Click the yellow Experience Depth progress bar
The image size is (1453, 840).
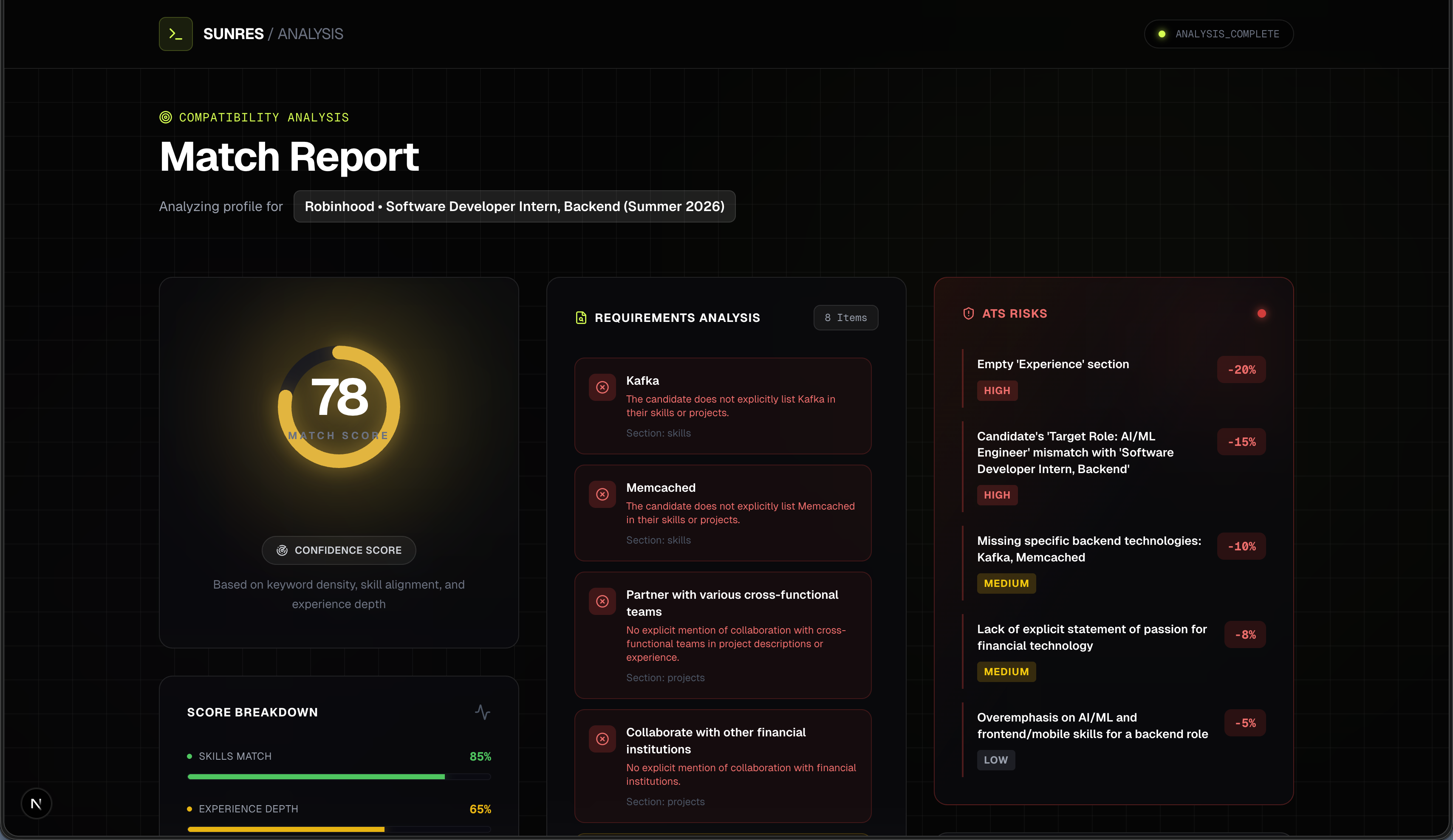(286, 830)
